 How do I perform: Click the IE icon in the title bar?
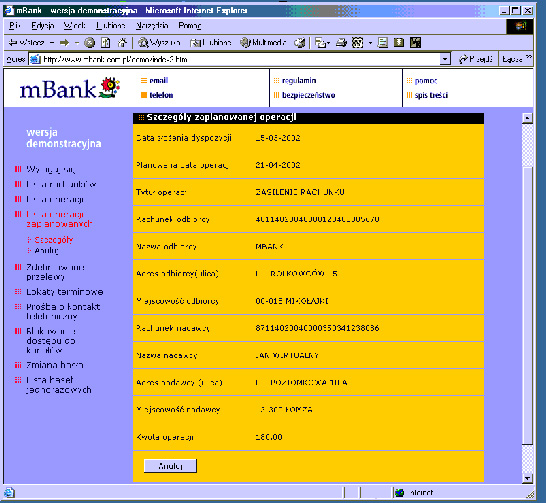pos(9,10)
